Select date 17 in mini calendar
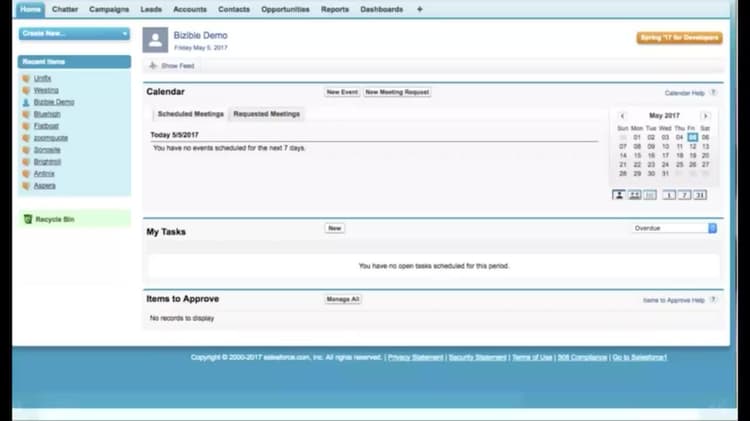This screenshot has height=421, width=750. 665,155
